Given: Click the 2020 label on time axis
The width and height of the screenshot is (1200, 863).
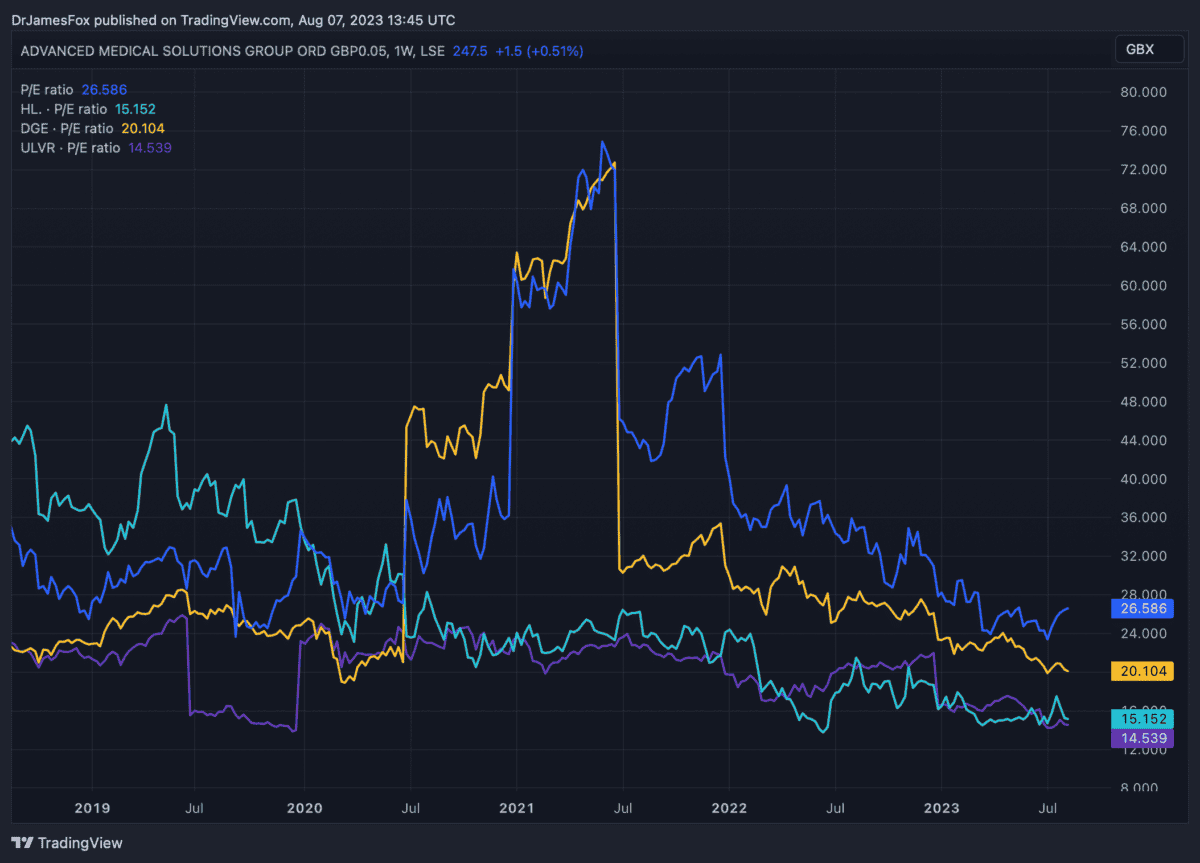Looking at the screenshot, I should pyautogui.click(x=304, y=808).
